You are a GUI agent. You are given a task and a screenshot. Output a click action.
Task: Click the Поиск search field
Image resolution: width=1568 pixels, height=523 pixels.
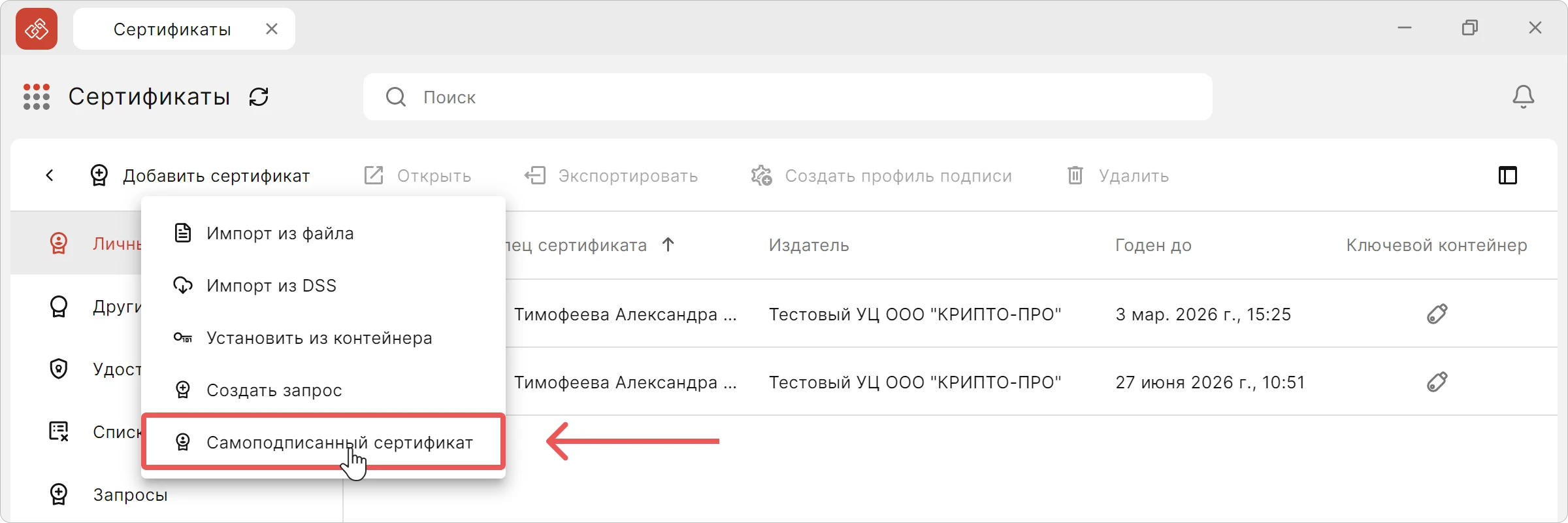coord(787,97)
